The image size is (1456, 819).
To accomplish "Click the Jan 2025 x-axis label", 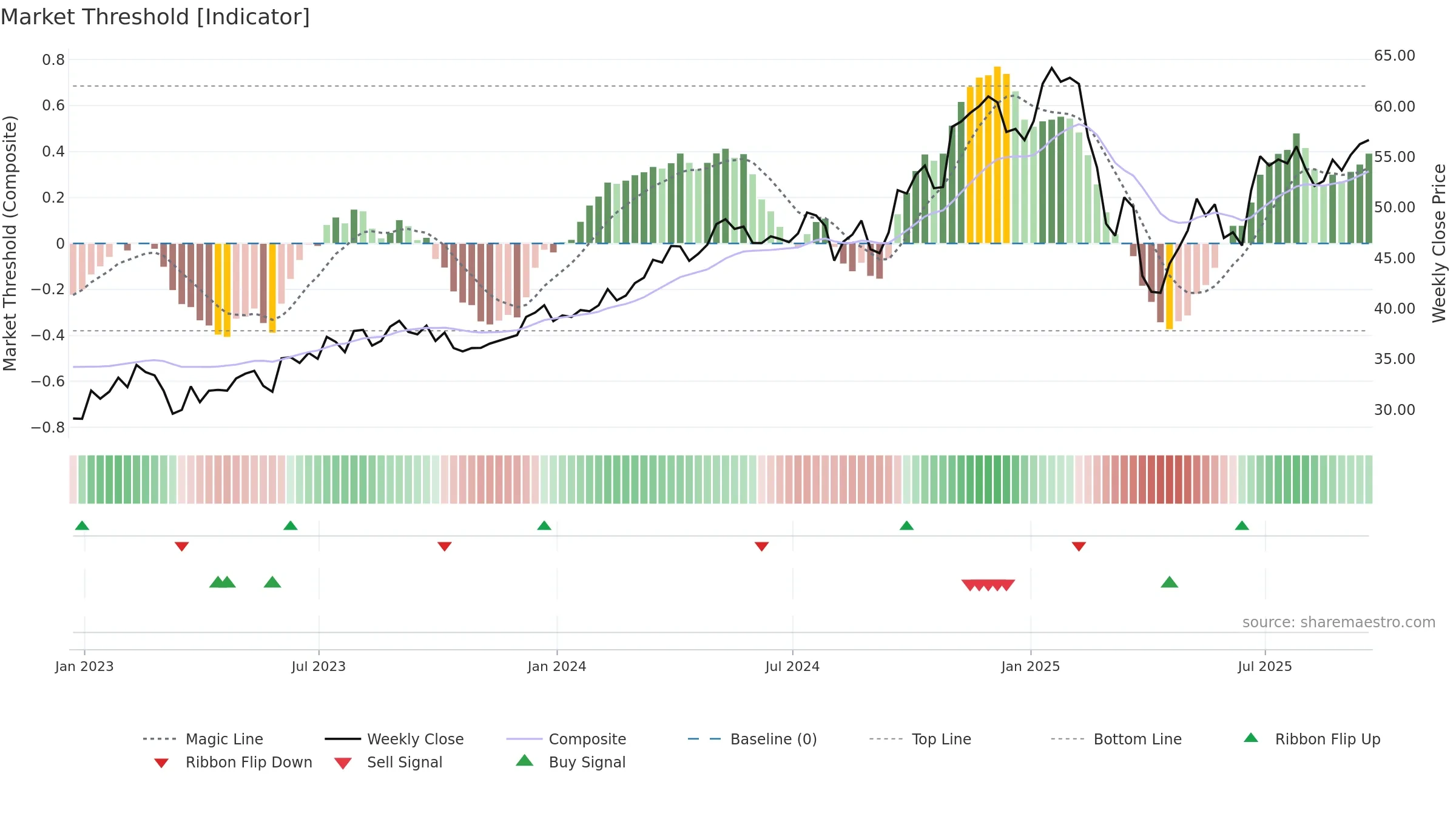I will click(1031, 667).
